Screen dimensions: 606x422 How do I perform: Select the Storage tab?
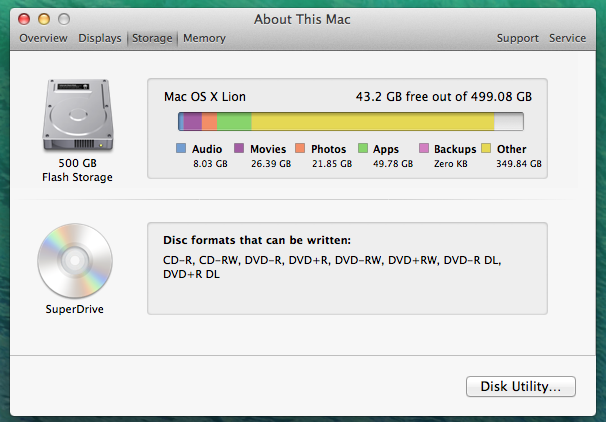(x=152, y=38)
